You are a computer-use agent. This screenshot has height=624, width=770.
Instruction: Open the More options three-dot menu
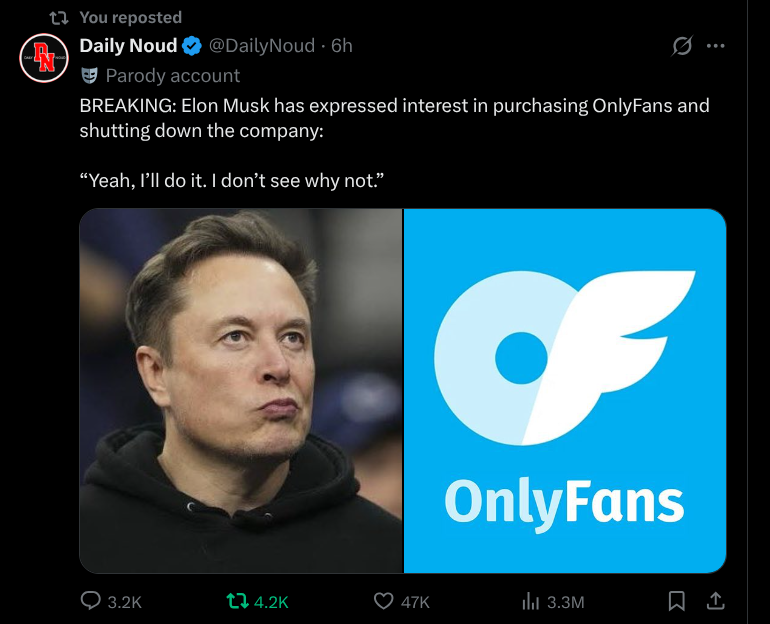(715, 46)
